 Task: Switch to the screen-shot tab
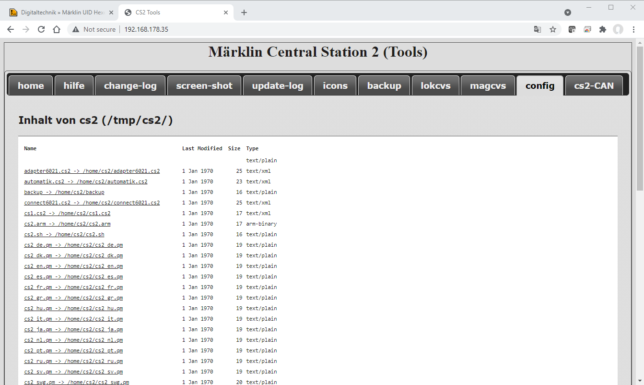(204, 85)
